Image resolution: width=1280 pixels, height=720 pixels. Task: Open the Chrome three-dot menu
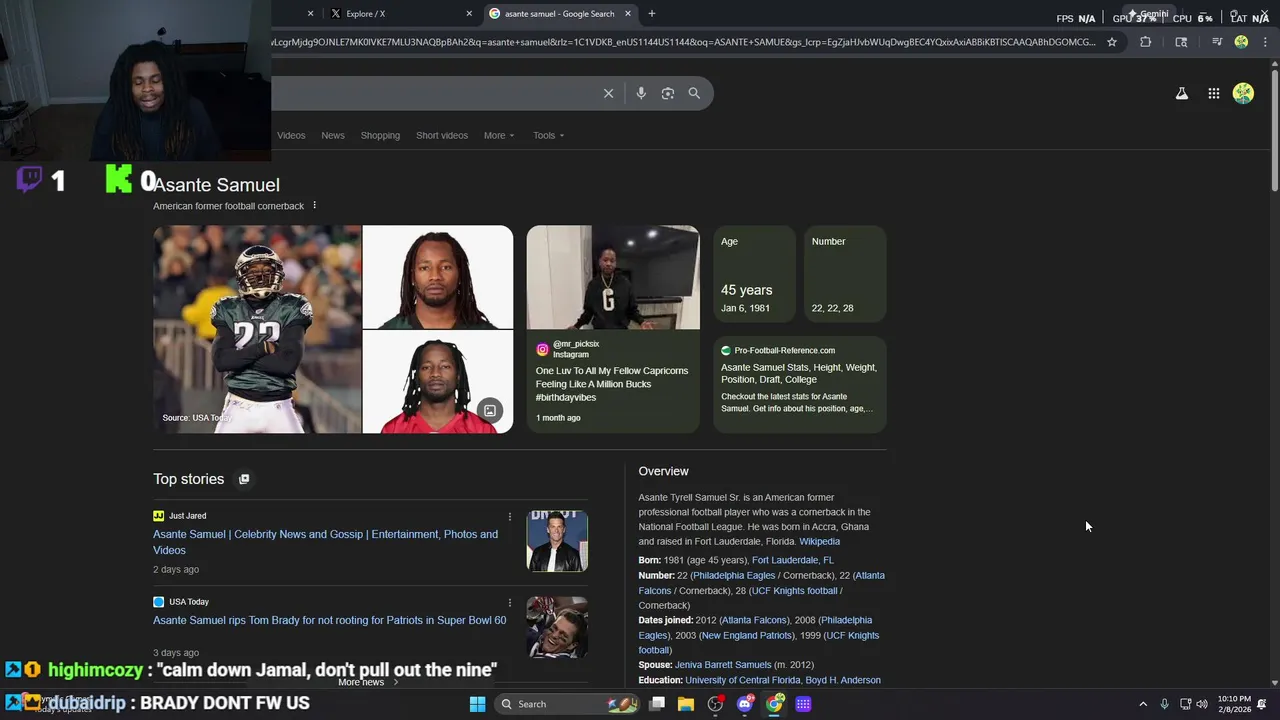[1265, 42]
